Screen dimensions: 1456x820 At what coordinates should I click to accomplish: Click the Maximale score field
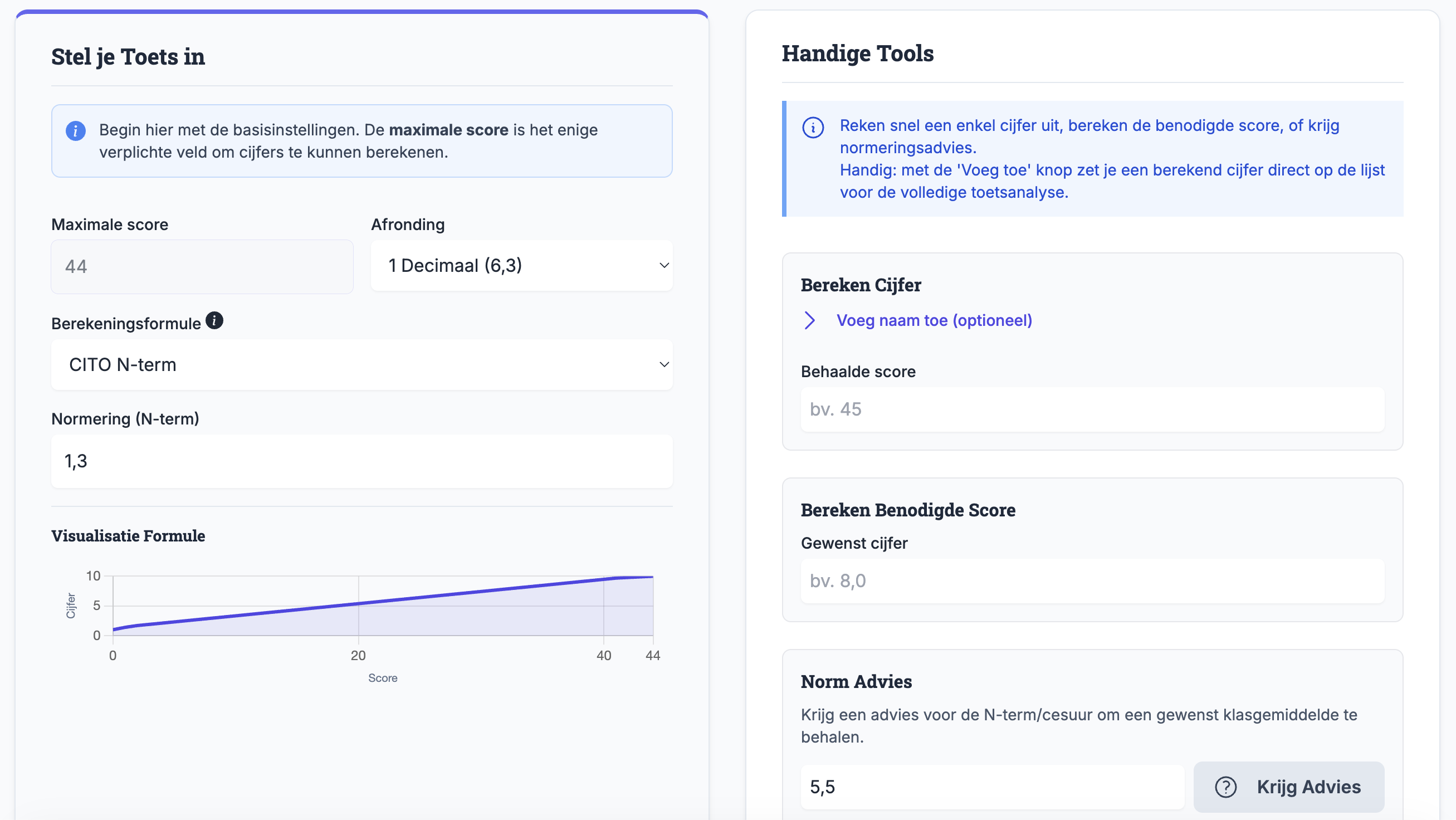click(x=202, y=267)
